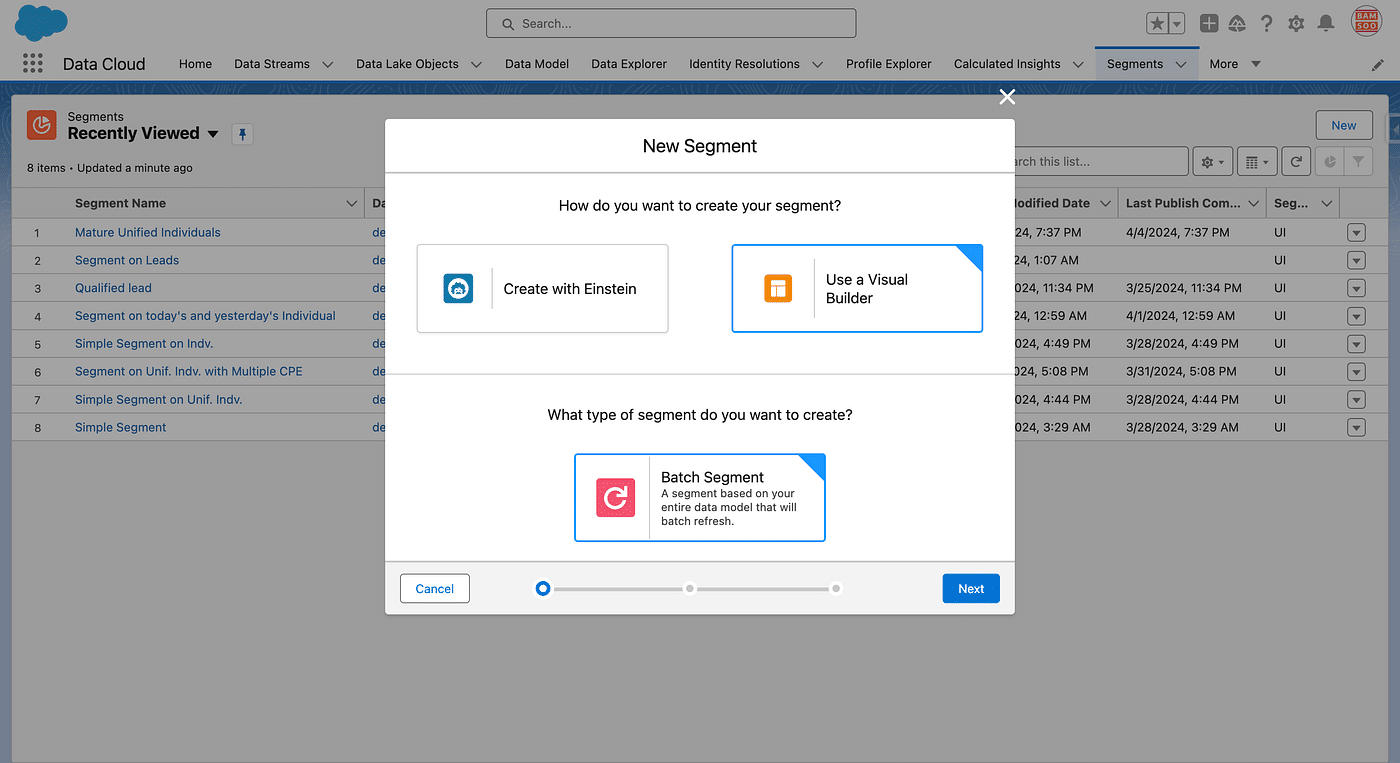Expand the More navigation menu

1234,64
